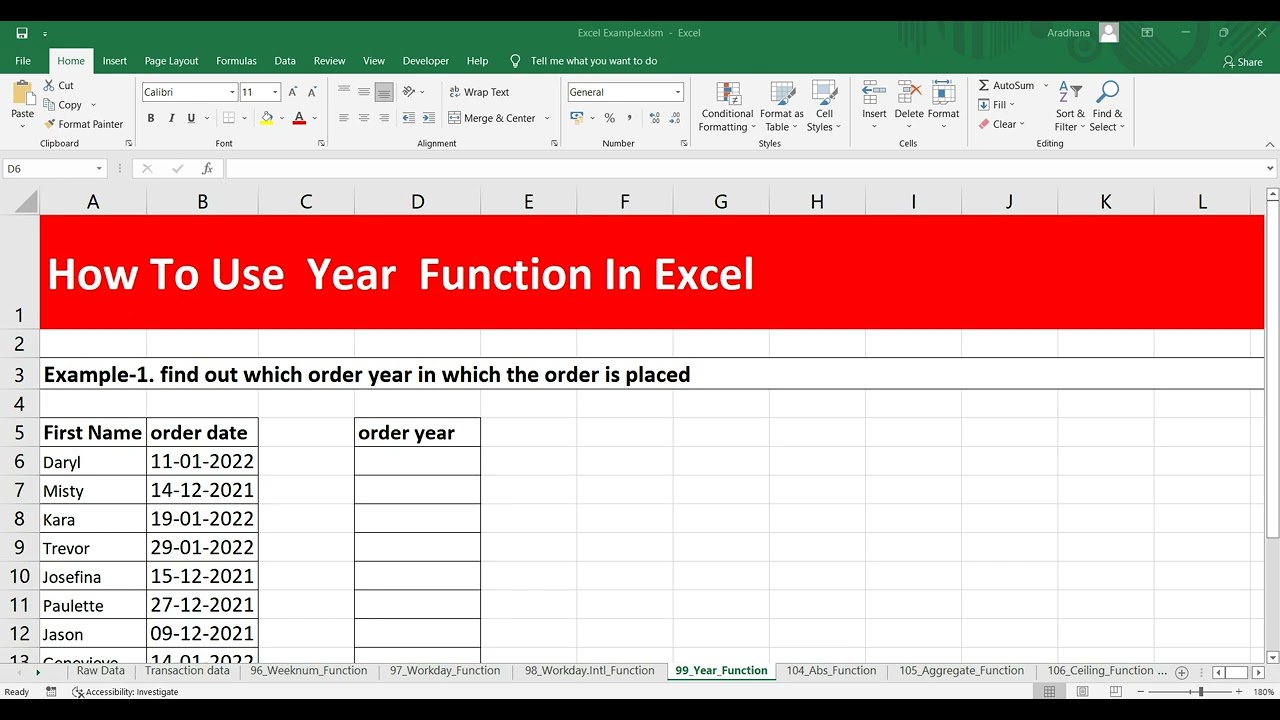Screen dimensions: 1280x720
Task: Click Accounting Number Format icon
Action: click(x=577, y=118)
